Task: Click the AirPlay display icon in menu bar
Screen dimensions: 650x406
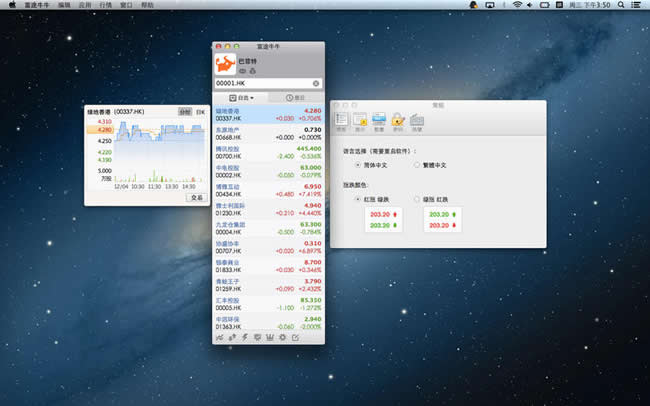Action: (490, 5)
